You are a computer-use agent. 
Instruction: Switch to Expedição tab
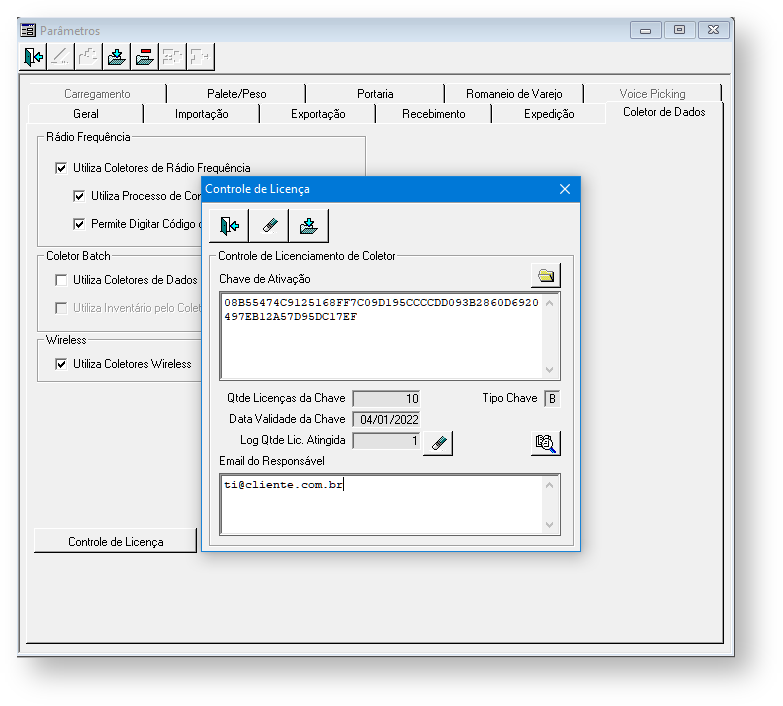549,114
